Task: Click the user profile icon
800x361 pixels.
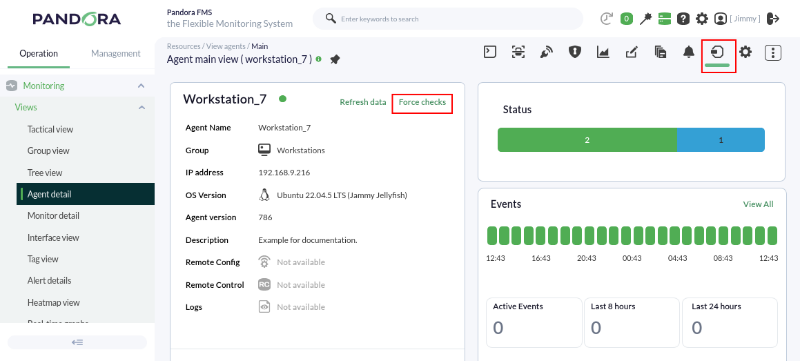Action: click(720, 19)
